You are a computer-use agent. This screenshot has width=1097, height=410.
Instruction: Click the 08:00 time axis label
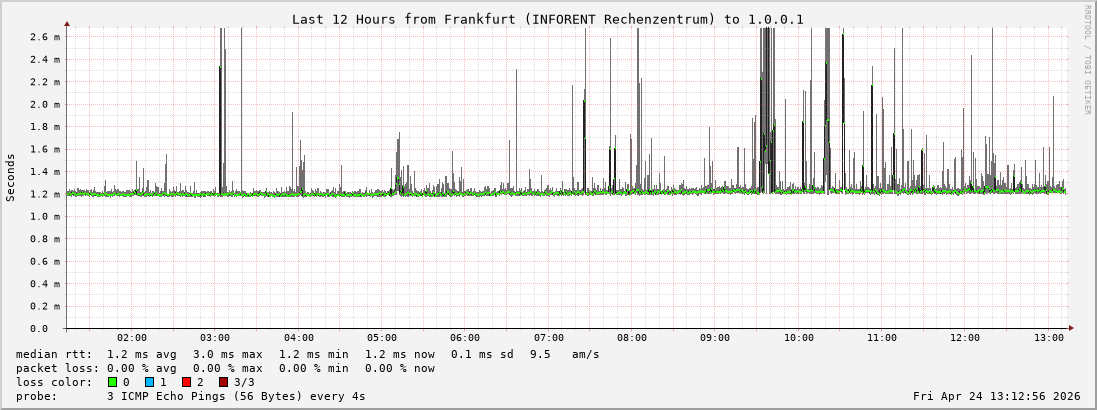click(x=632, y=338)
